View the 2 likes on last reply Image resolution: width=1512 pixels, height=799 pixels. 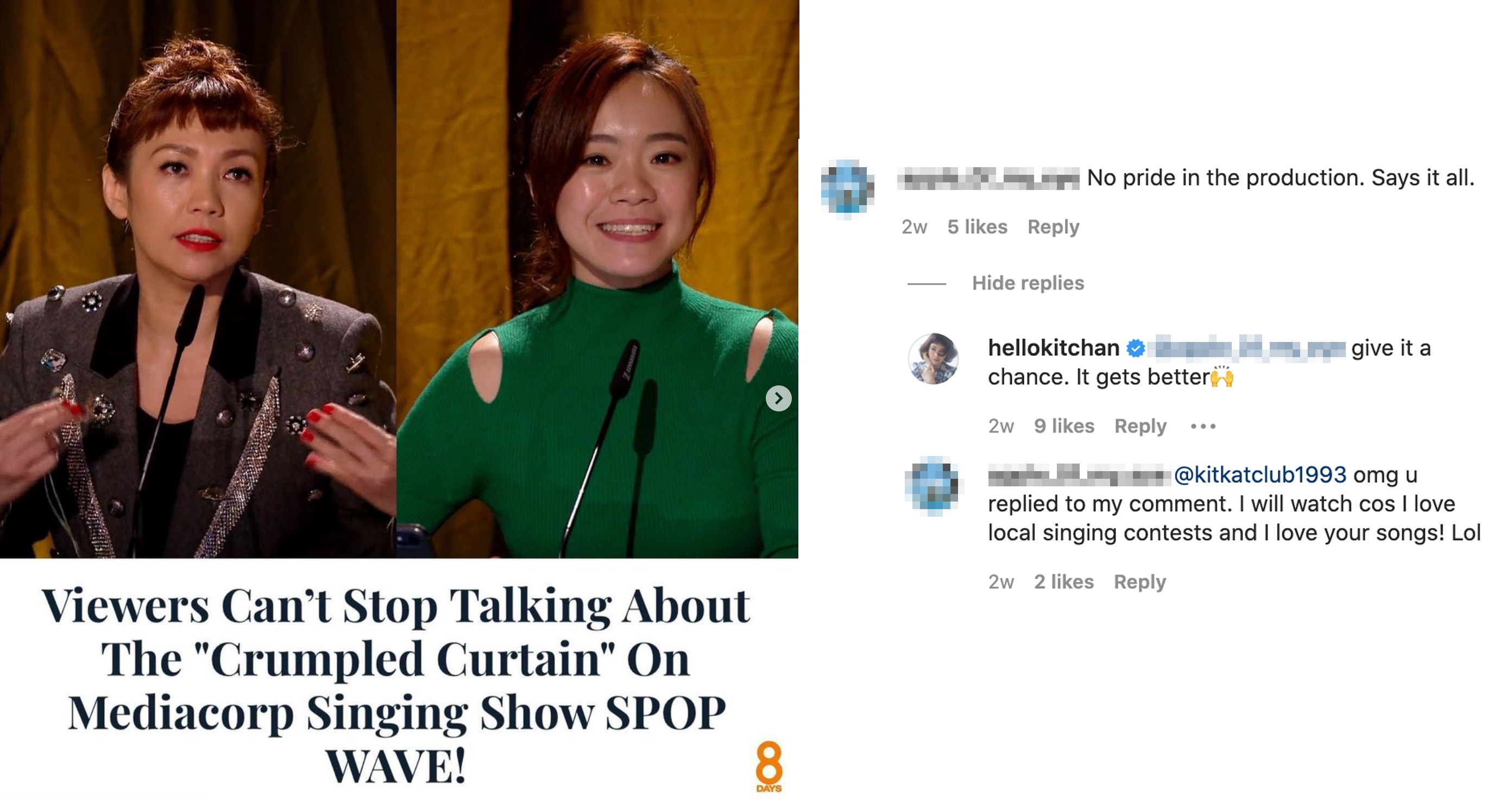pos(1063,582)
